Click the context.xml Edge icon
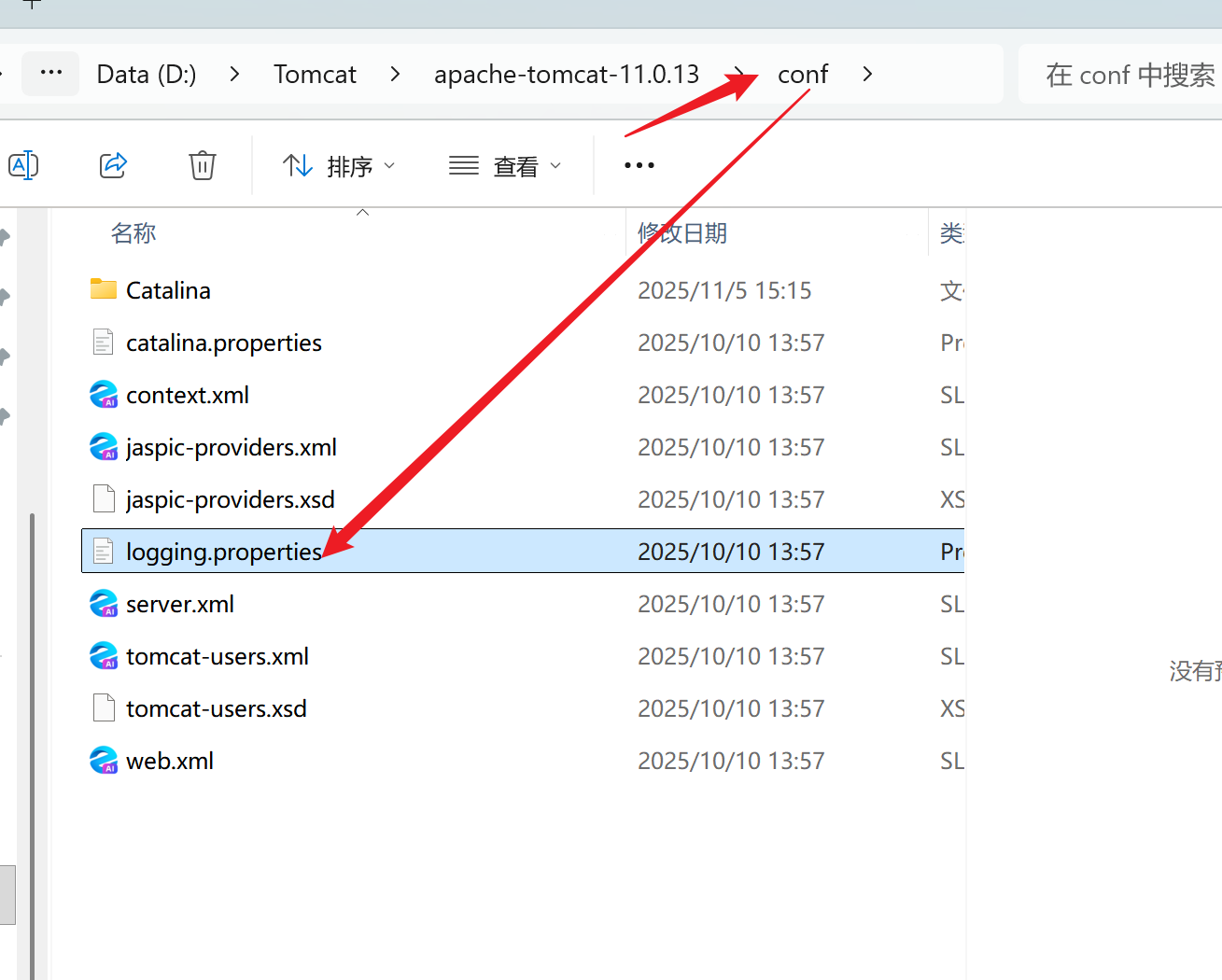The width and height of the screenshot is (1222, 980). [104, 395]
